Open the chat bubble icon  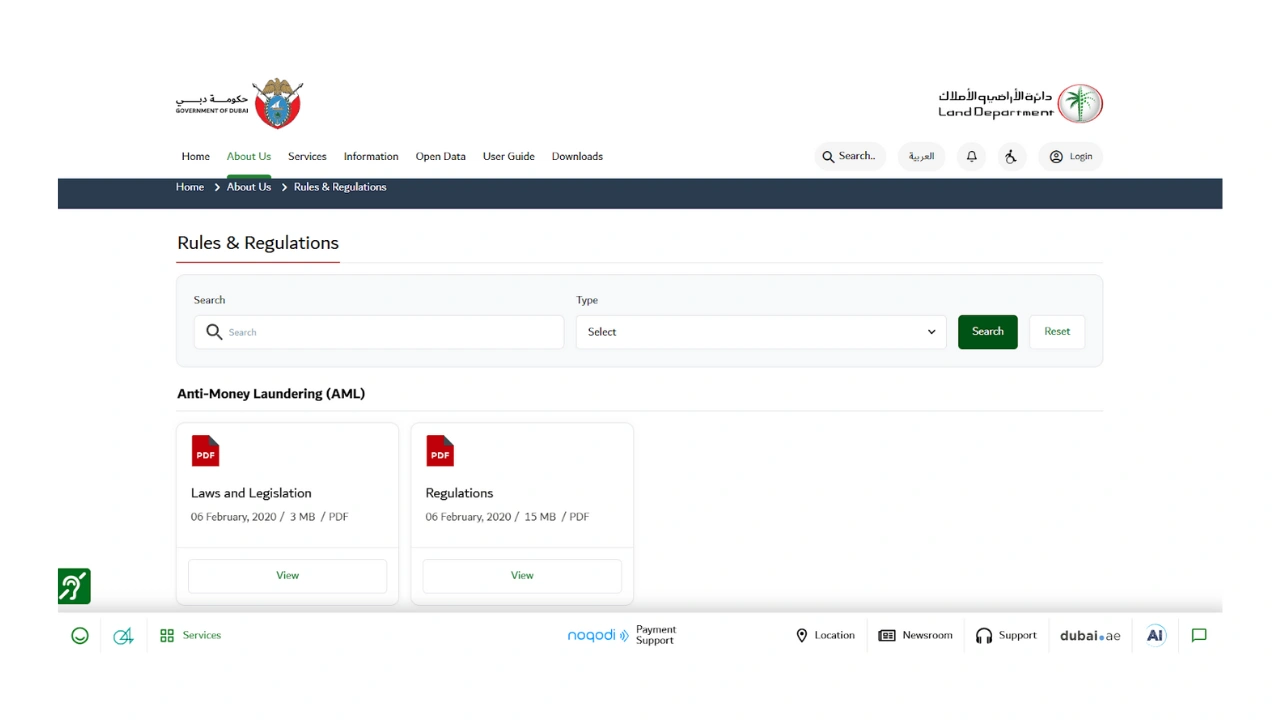coord(1199,636)
